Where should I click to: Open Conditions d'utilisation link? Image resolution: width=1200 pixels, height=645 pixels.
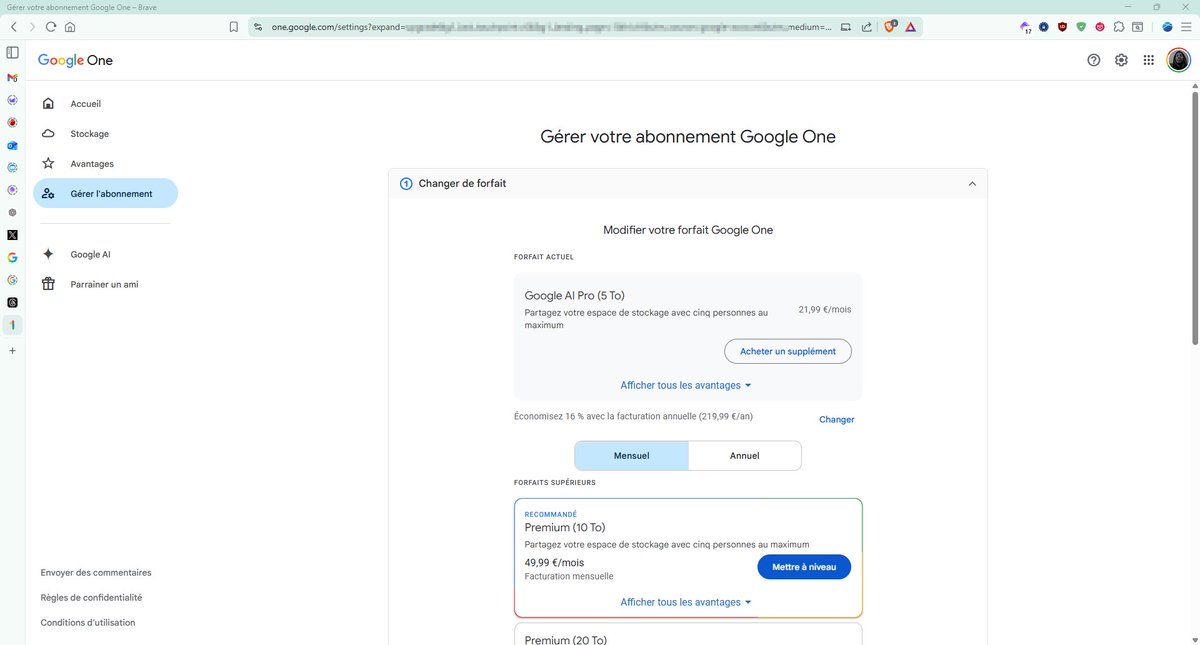pos(88,622)
